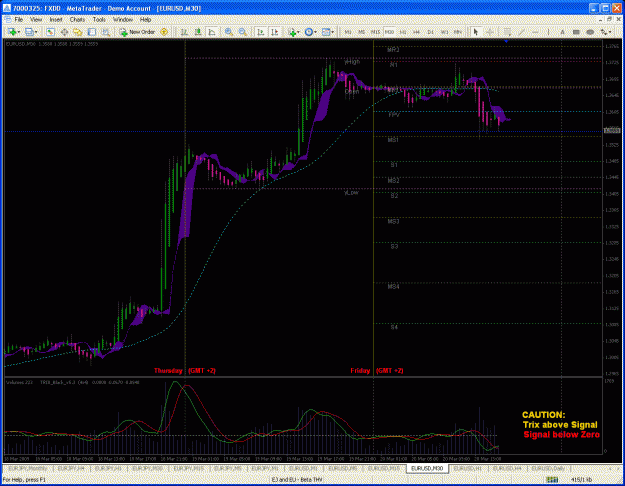Select the active EURUSD,M30 tab

(427, 468)
